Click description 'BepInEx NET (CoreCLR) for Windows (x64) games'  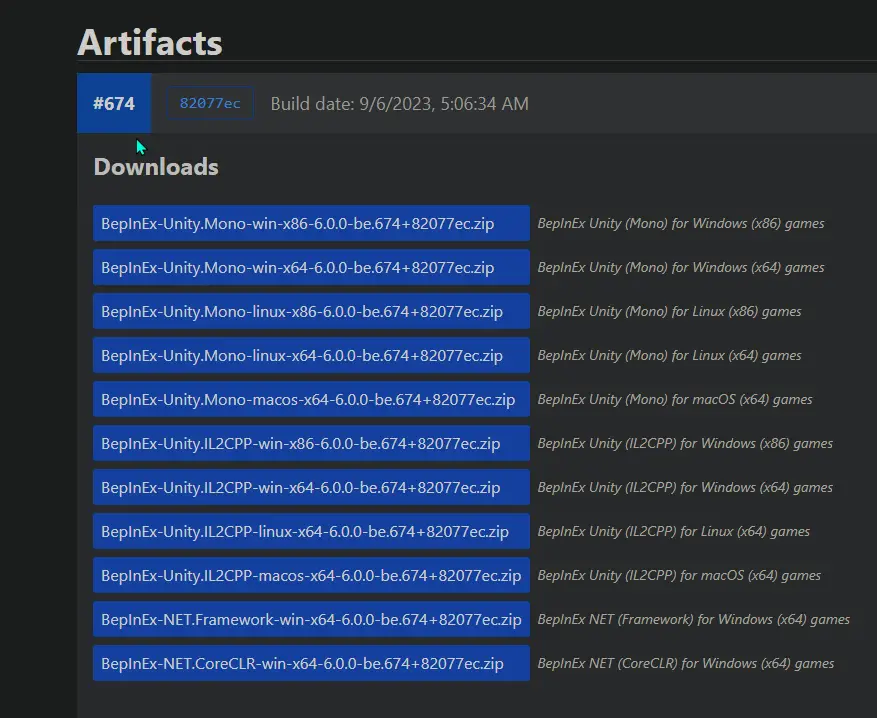click(686, 663)
